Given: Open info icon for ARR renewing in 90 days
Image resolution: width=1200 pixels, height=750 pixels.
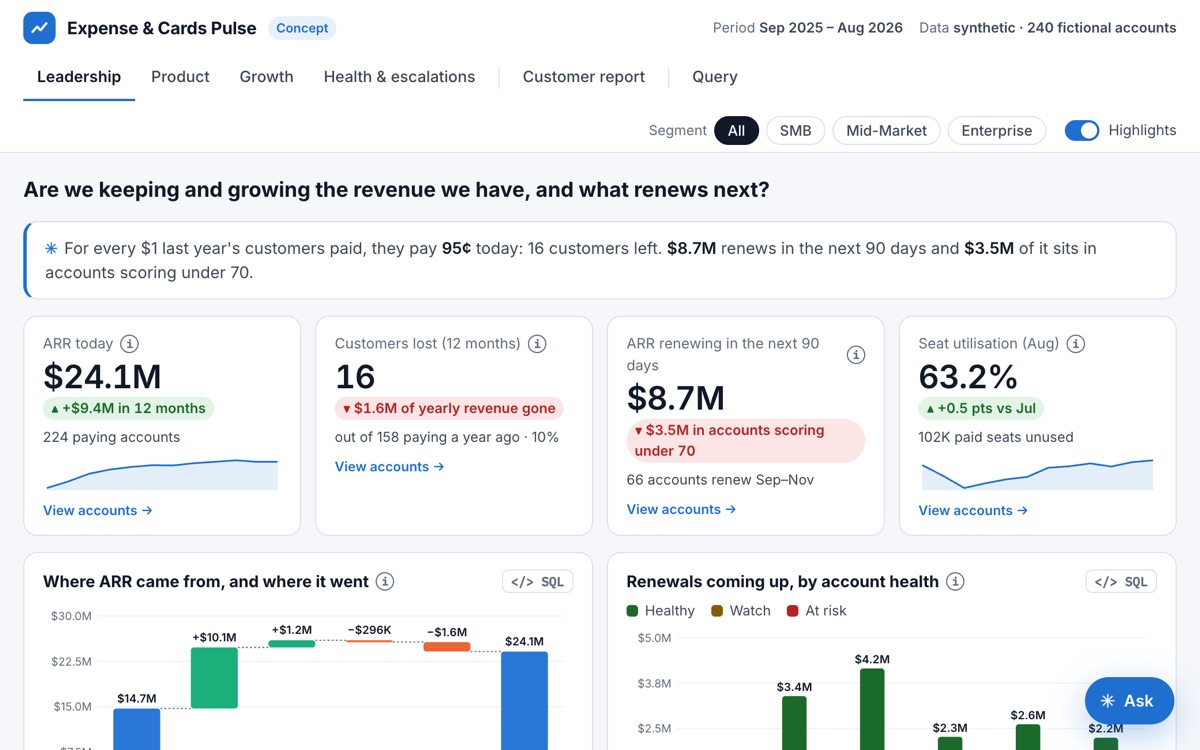Looking at the screenshot, I should 856,355.
